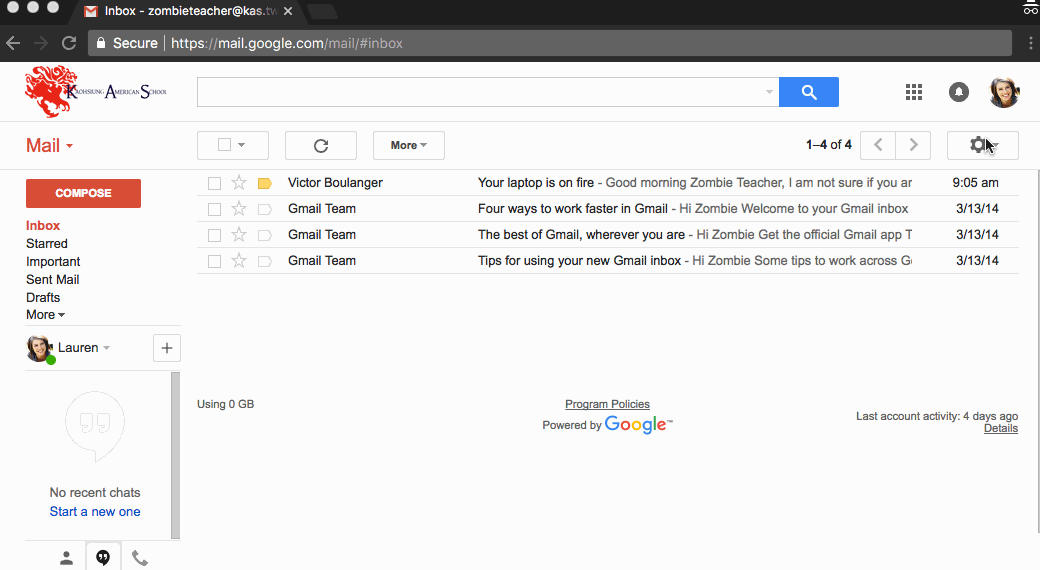Go to the newer messages page arrow
1040x570 pixels.
click(x=878, y=145)
